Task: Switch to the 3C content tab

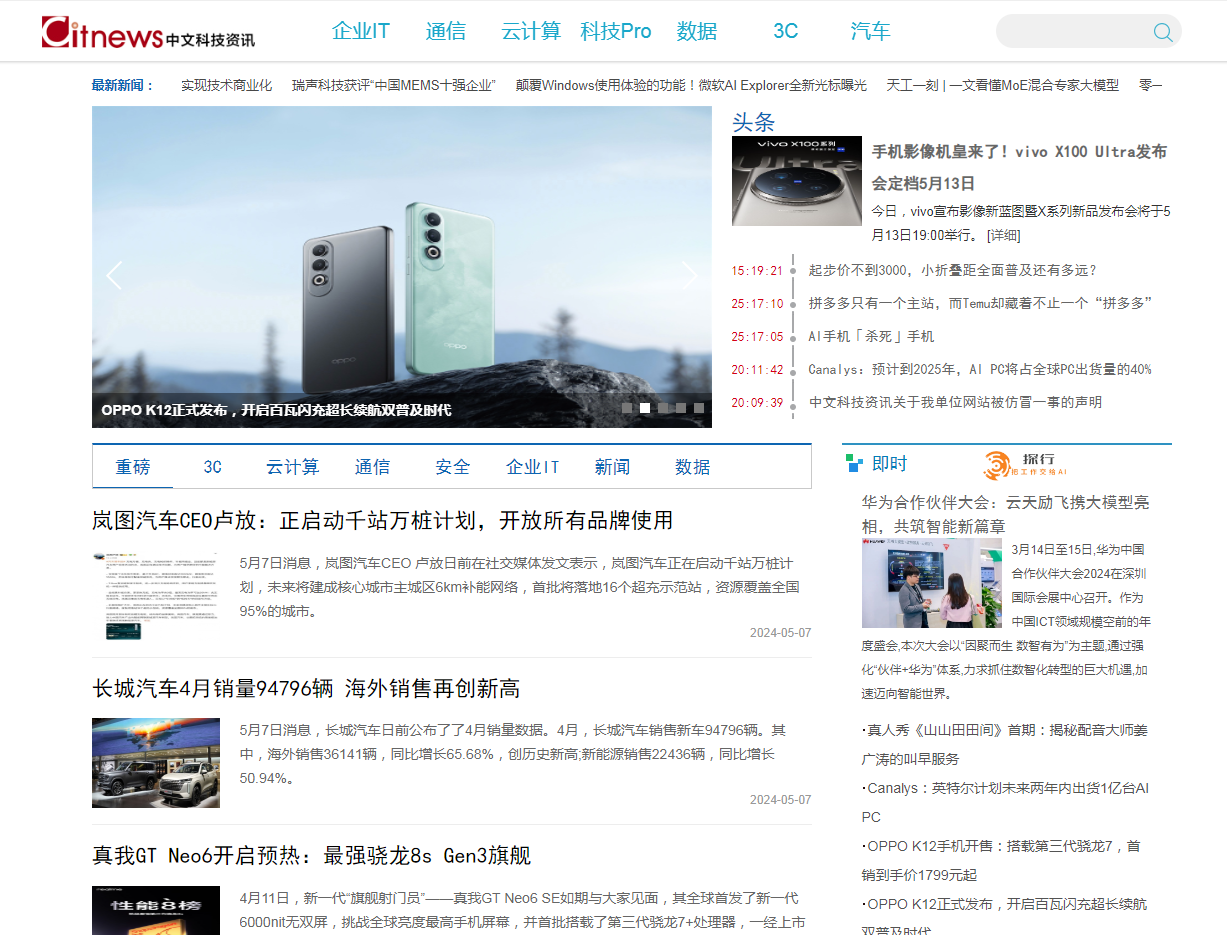Action: tap(213, 467)
